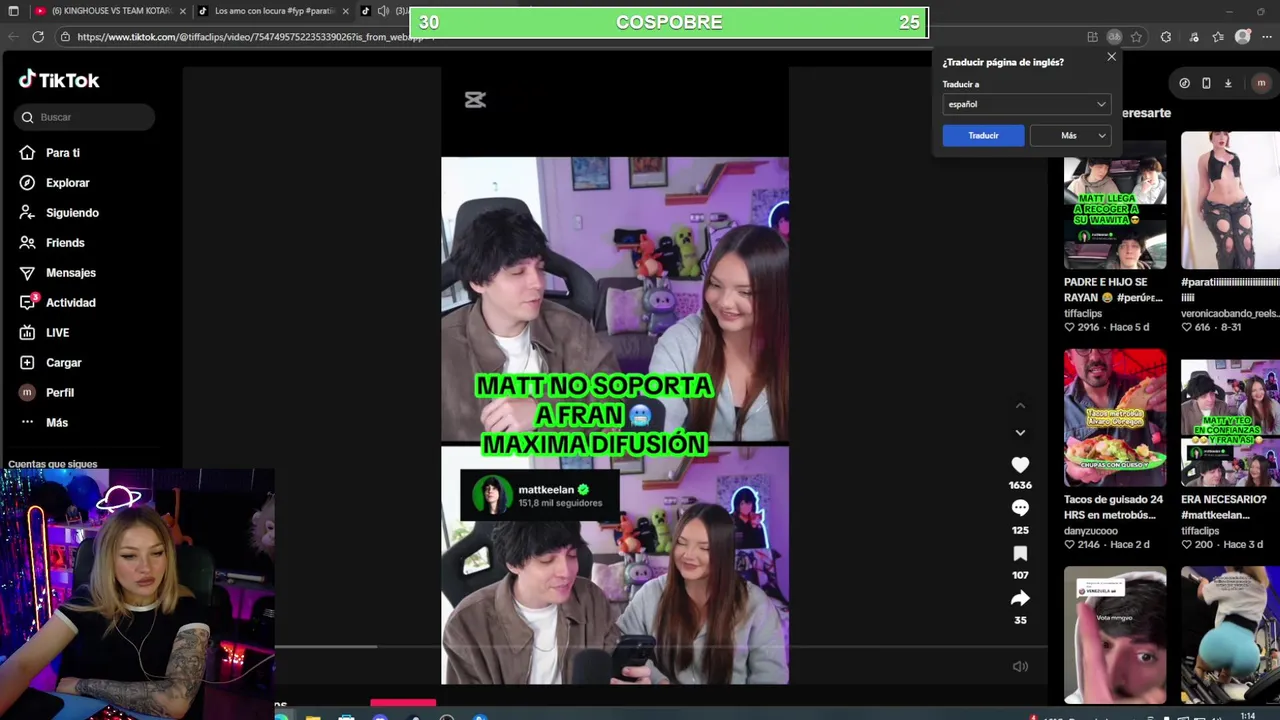
Task: Click the taskbar clock showing 1:14
Action: point(1247,716)
